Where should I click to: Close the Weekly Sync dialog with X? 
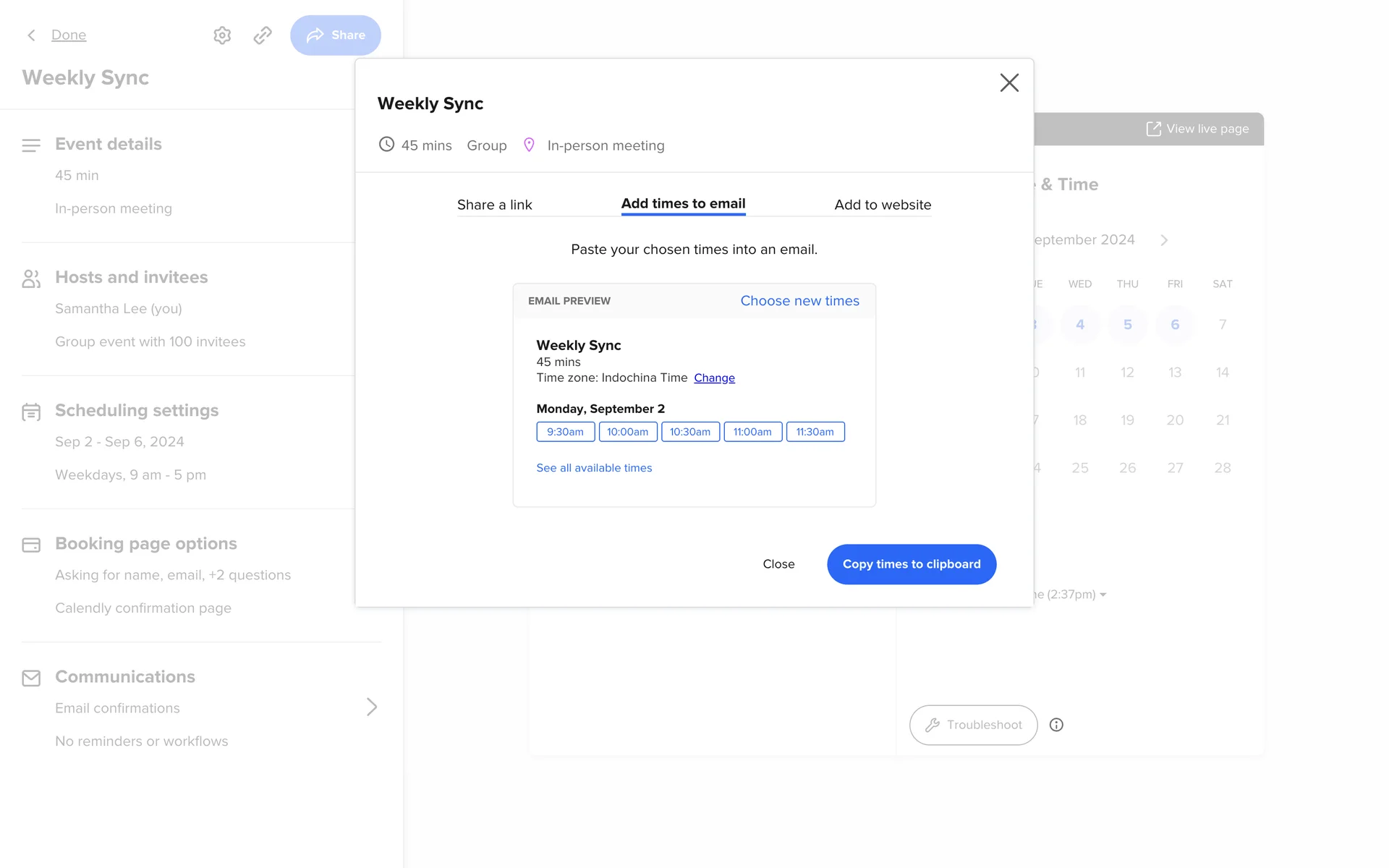1009,82
